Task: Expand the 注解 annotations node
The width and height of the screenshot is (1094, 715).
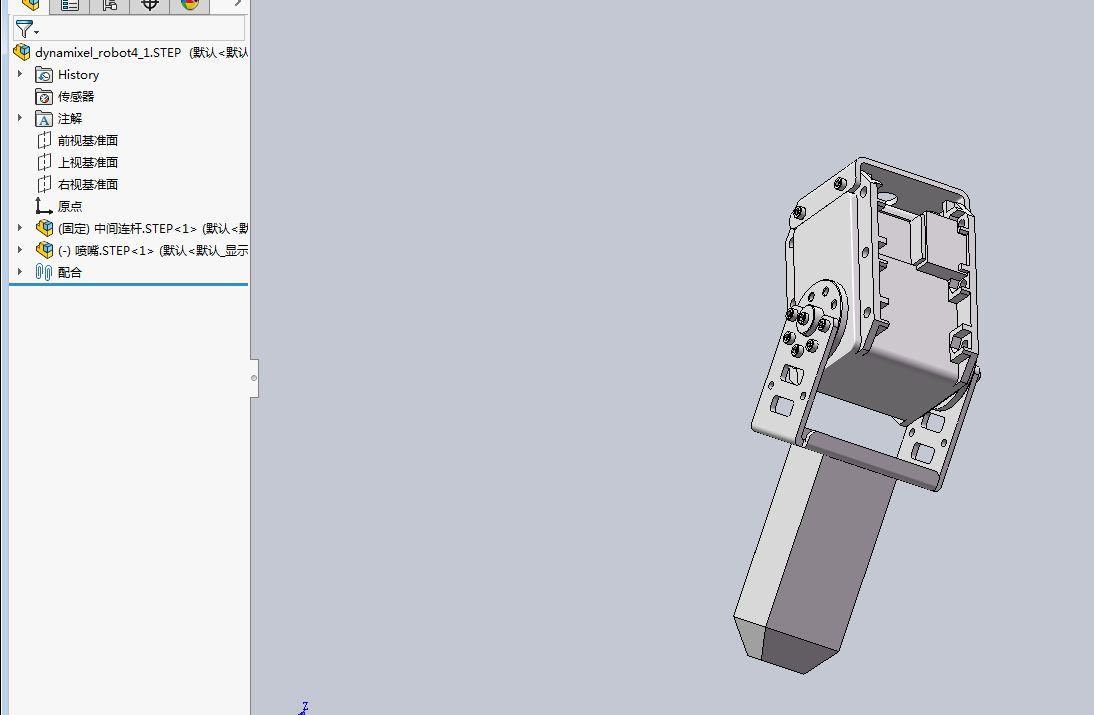Action: pos(20,118)
